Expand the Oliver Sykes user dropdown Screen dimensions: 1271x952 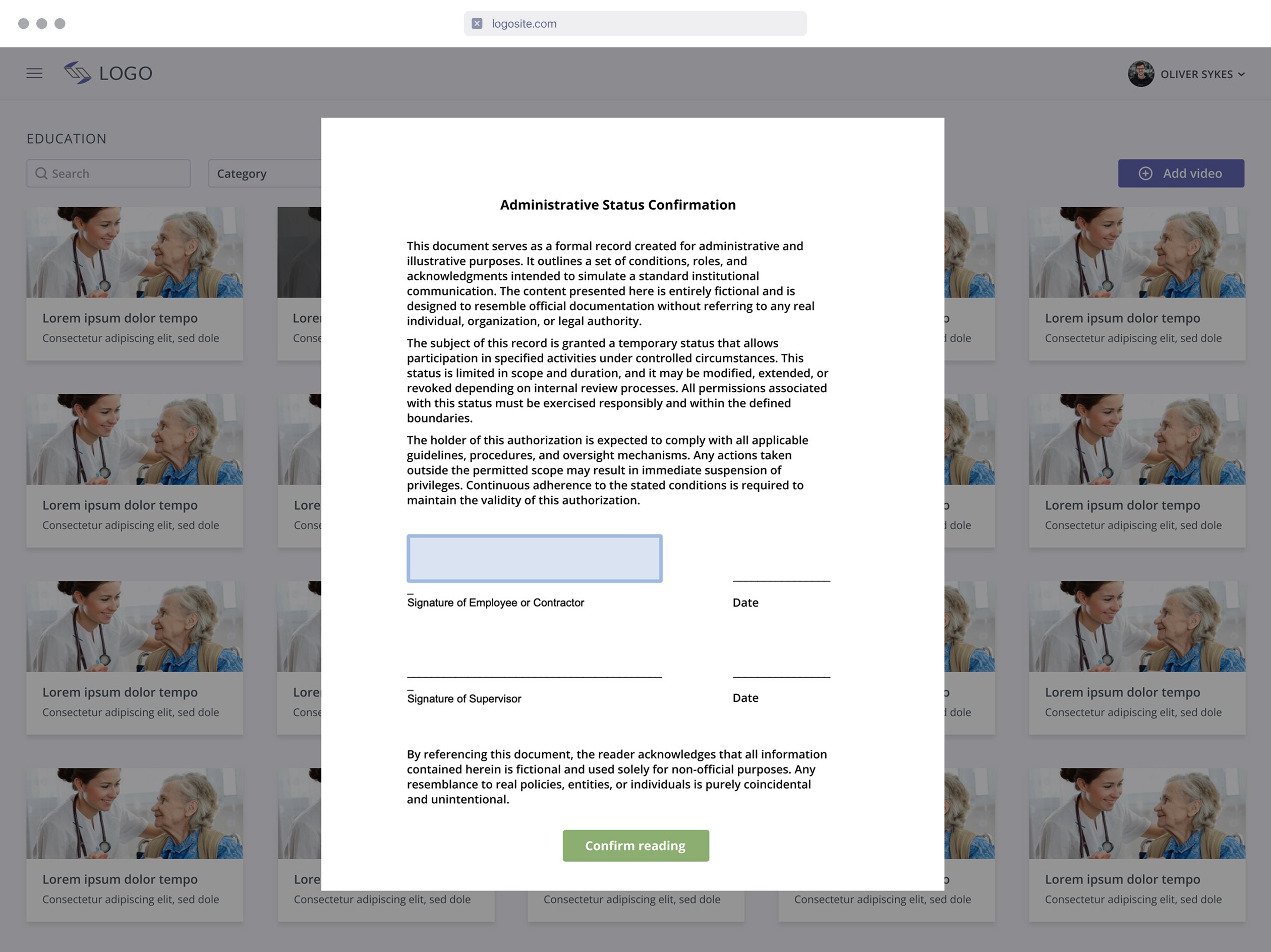pyautogui.click(x=1241, y=75)
